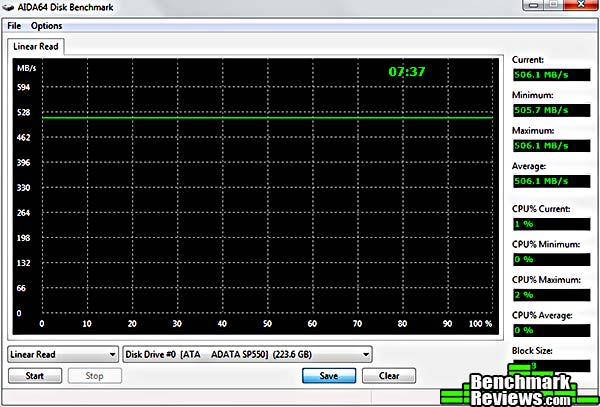Clear the benchmark graph
The height and width of the screenshot is (407, 600).
388,376
